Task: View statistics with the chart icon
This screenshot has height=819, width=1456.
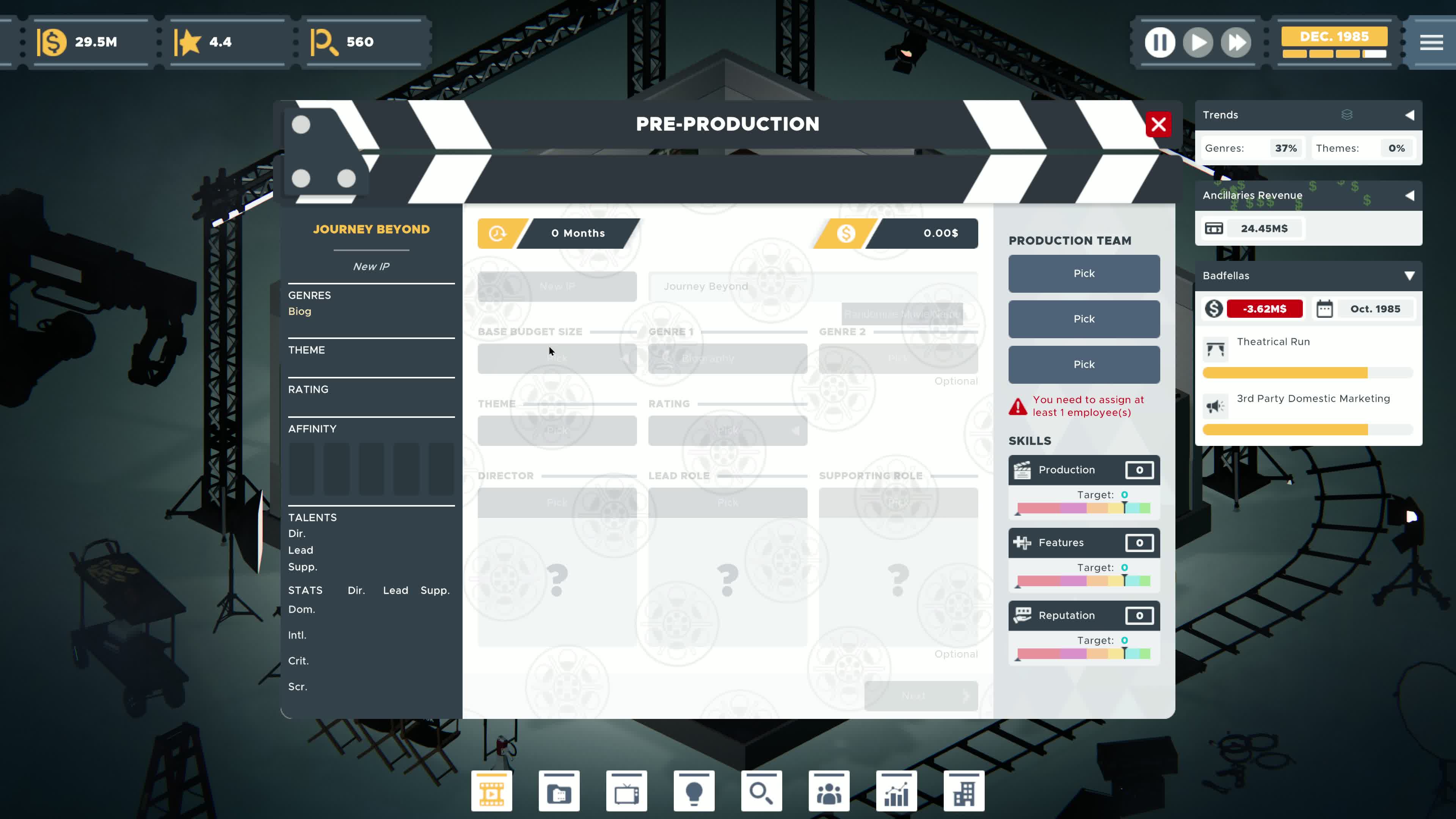Action: point(896,791)
